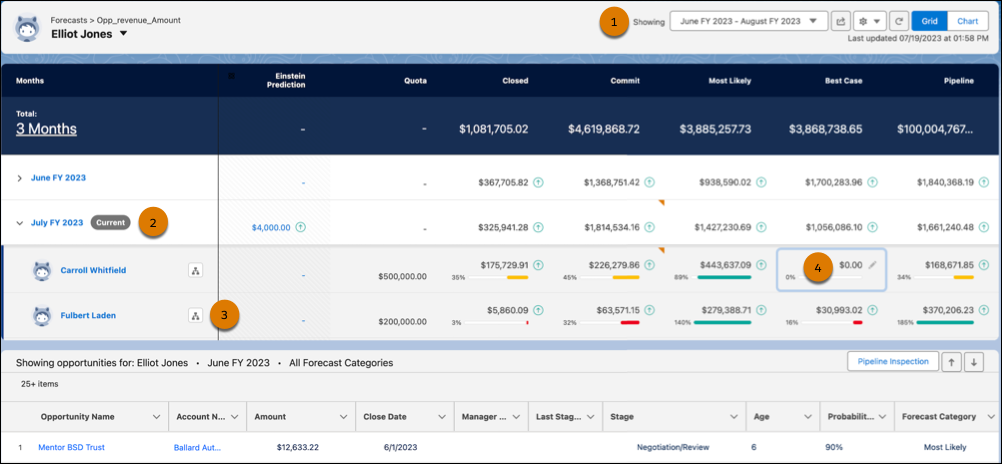The width and height of the screenshot is (1002, 464).
Task: Switch to Grid view
Action: tap(930, 20)
